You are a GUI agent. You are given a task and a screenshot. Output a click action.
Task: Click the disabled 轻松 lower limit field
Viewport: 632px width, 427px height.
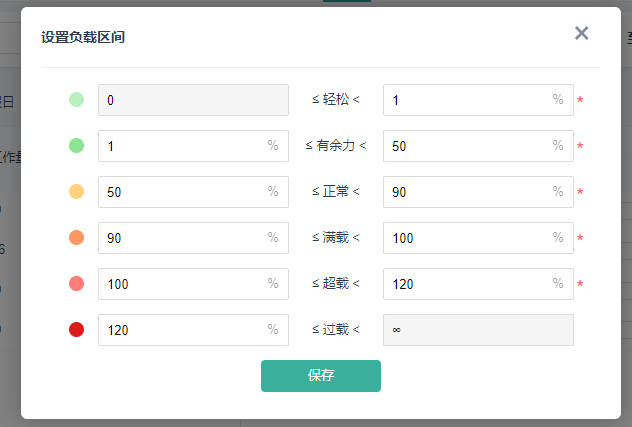193,100
